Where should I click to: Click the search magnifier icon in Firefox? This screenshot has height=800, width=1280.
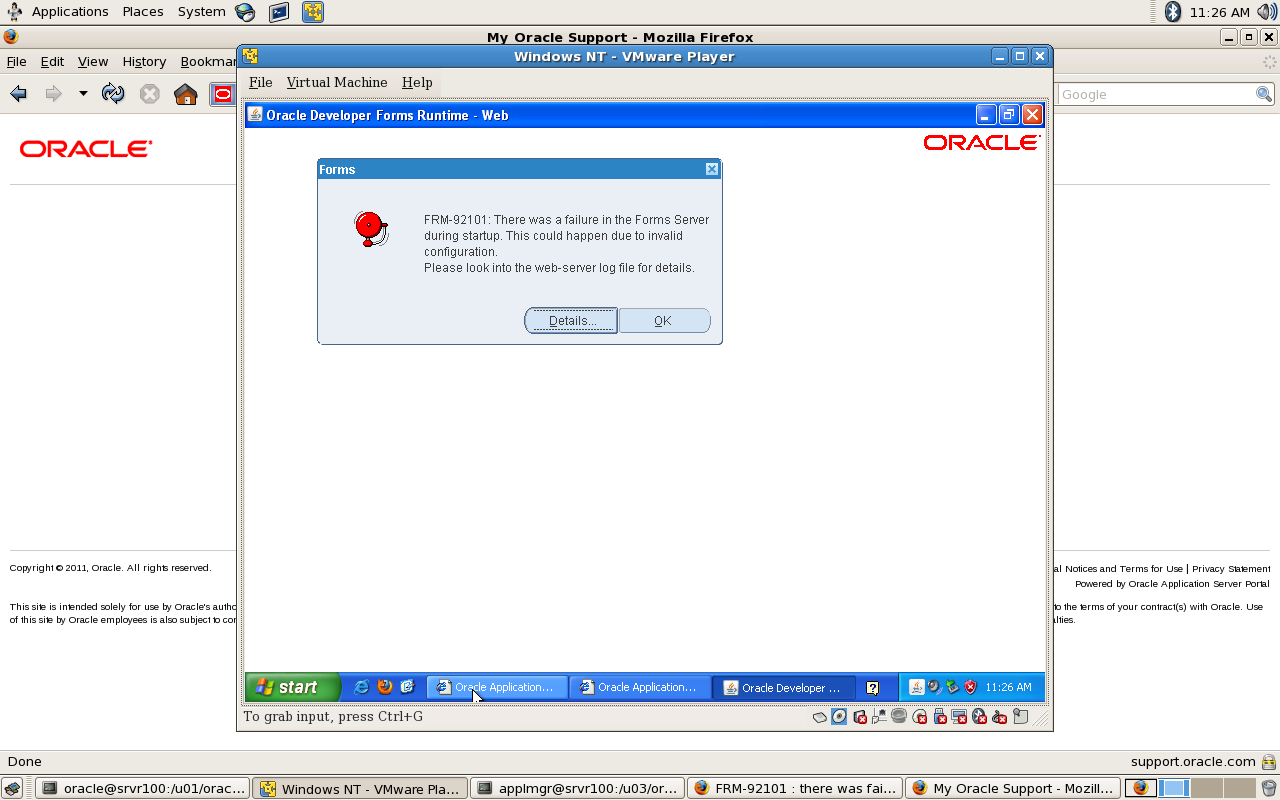pyautogui.click(x=1264, y=94)
